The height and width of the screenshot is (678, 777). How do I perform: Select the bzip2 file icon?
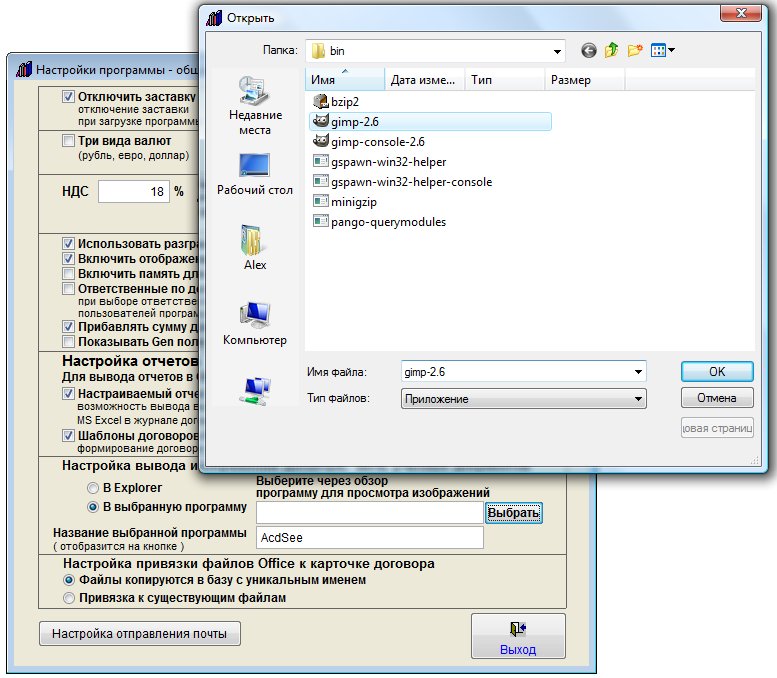(x=321, y=102)
